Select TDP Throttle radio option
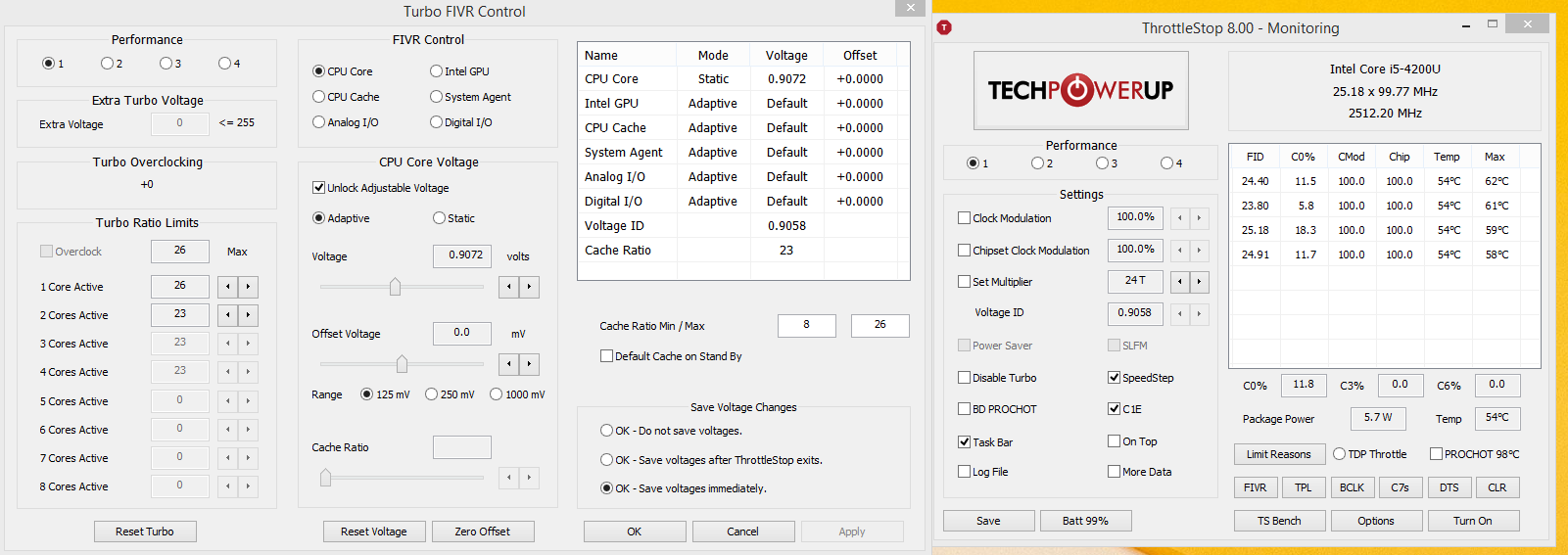1568x555 pixels. pyautogui.click(x=1340, y=454)
